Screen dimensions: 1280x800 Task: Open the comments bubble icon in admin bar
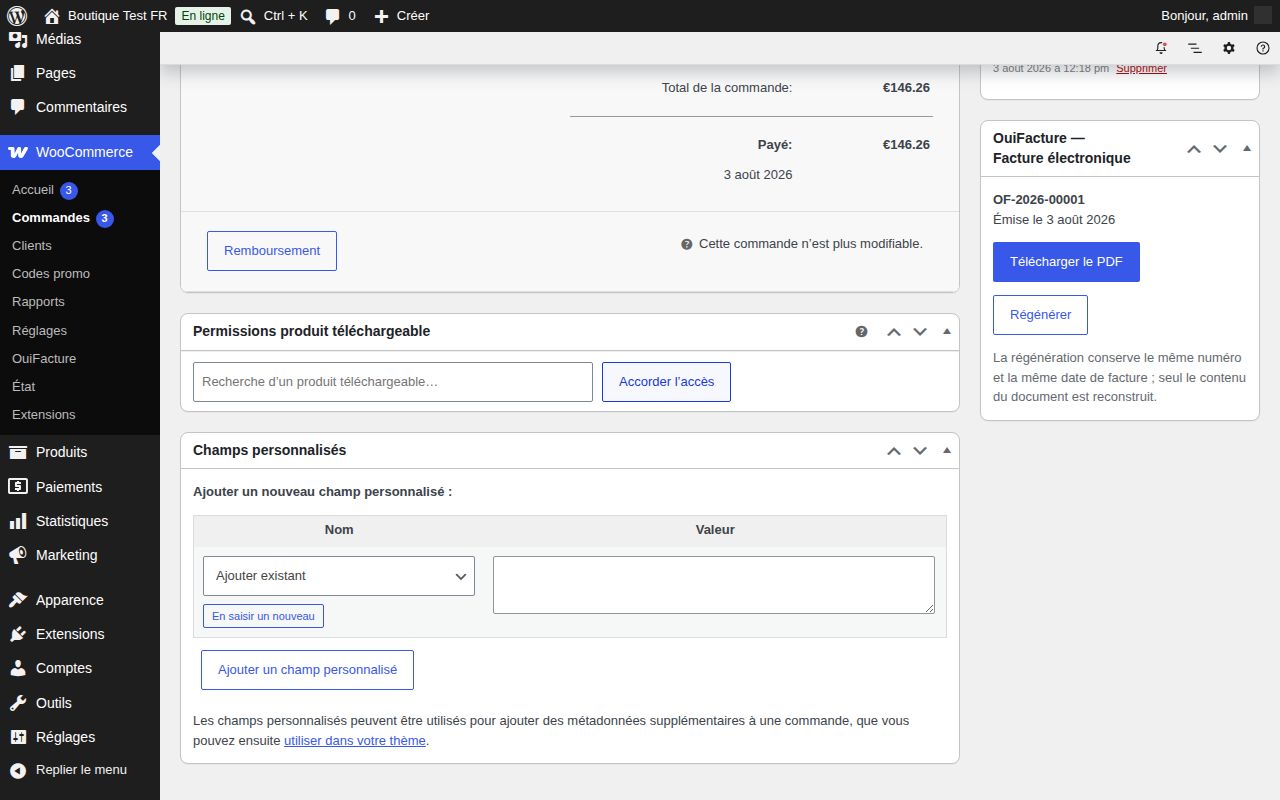(333, 16)
